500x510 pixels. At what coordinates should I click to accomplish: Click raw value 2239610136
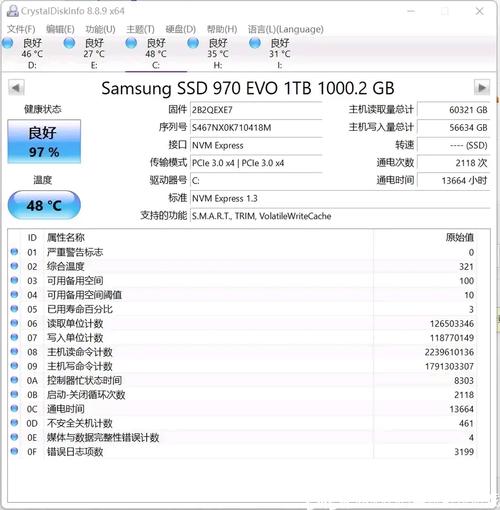[449, 352]
